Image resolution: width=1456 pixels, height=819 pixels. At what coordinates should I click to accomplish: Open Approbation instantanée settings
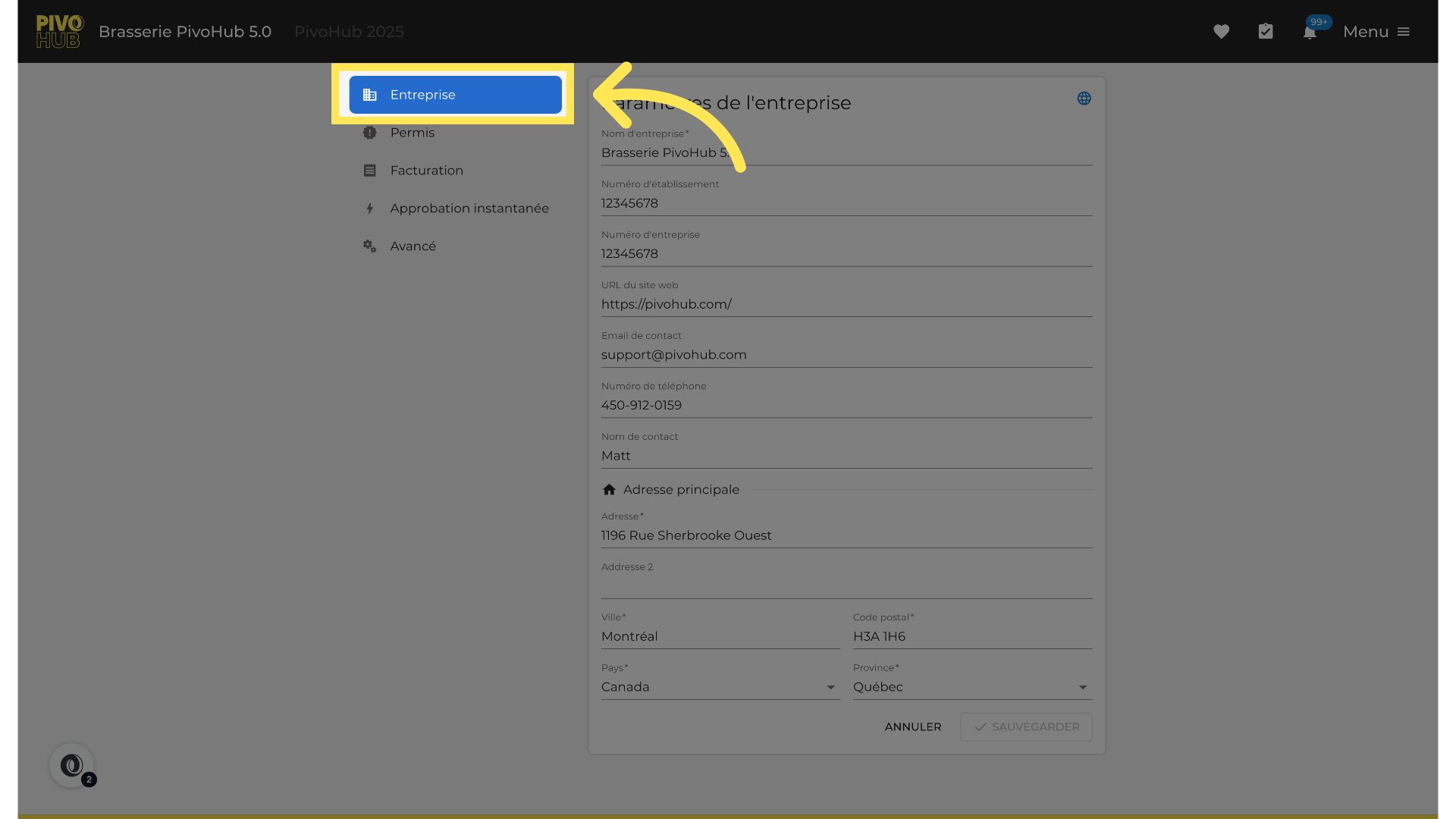pos(469,209)
